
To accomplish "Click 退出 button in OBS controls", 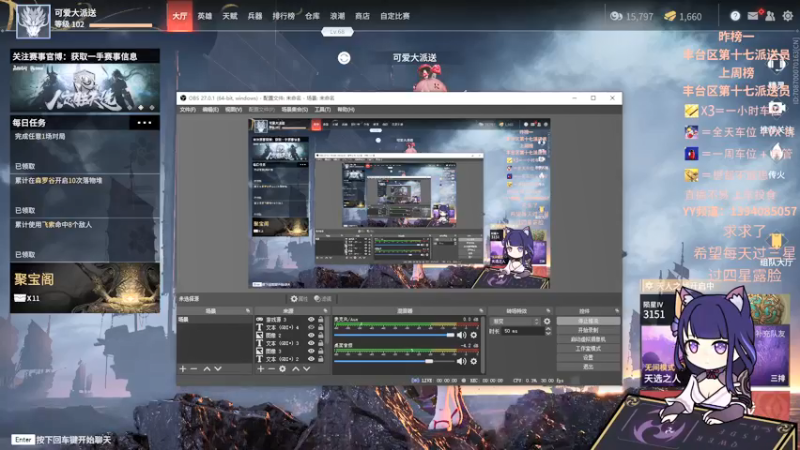I will click(588, 366).
